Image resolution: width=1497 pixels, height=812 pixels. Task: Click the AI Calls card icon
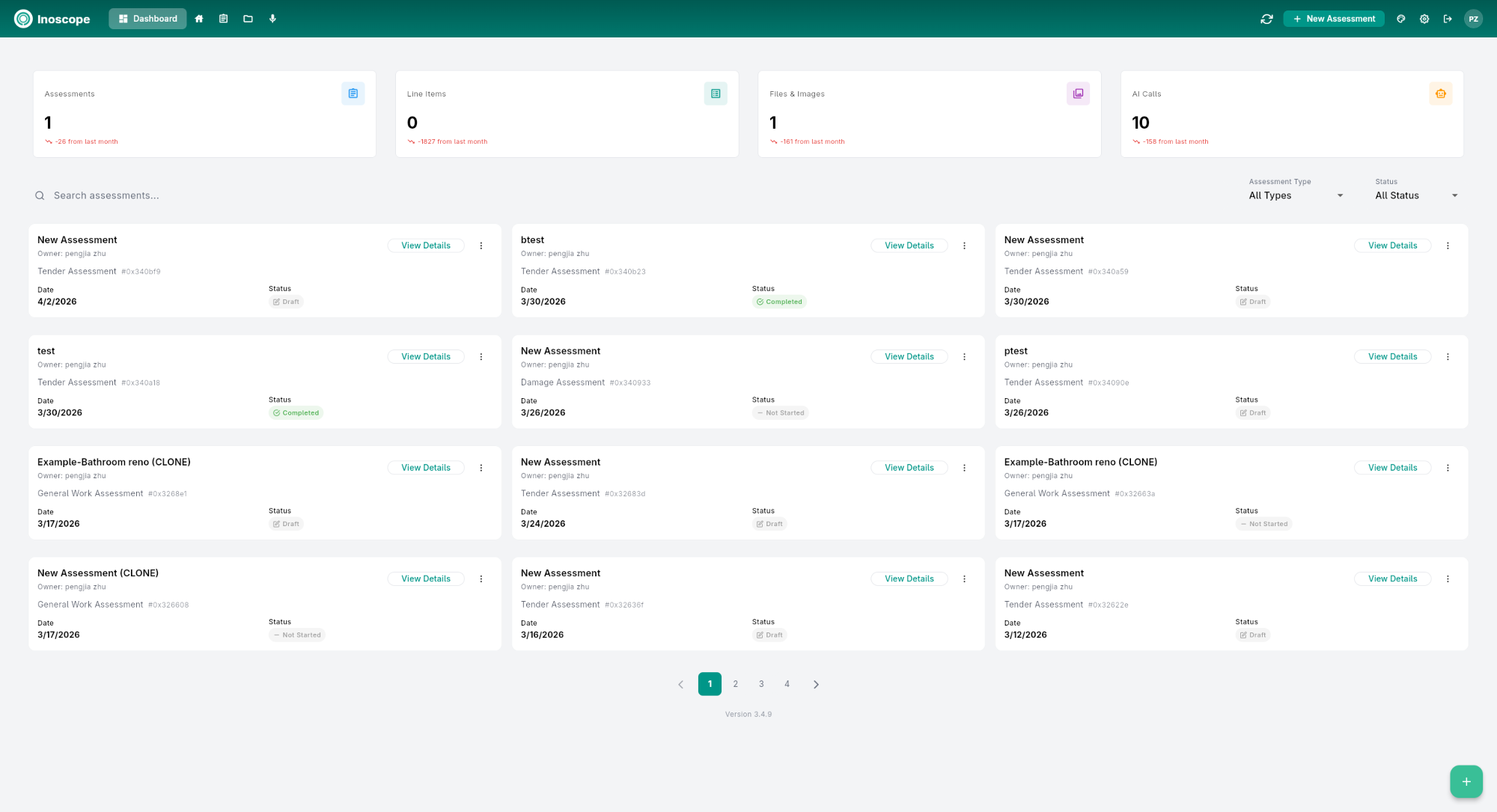tap(1441, 93)
